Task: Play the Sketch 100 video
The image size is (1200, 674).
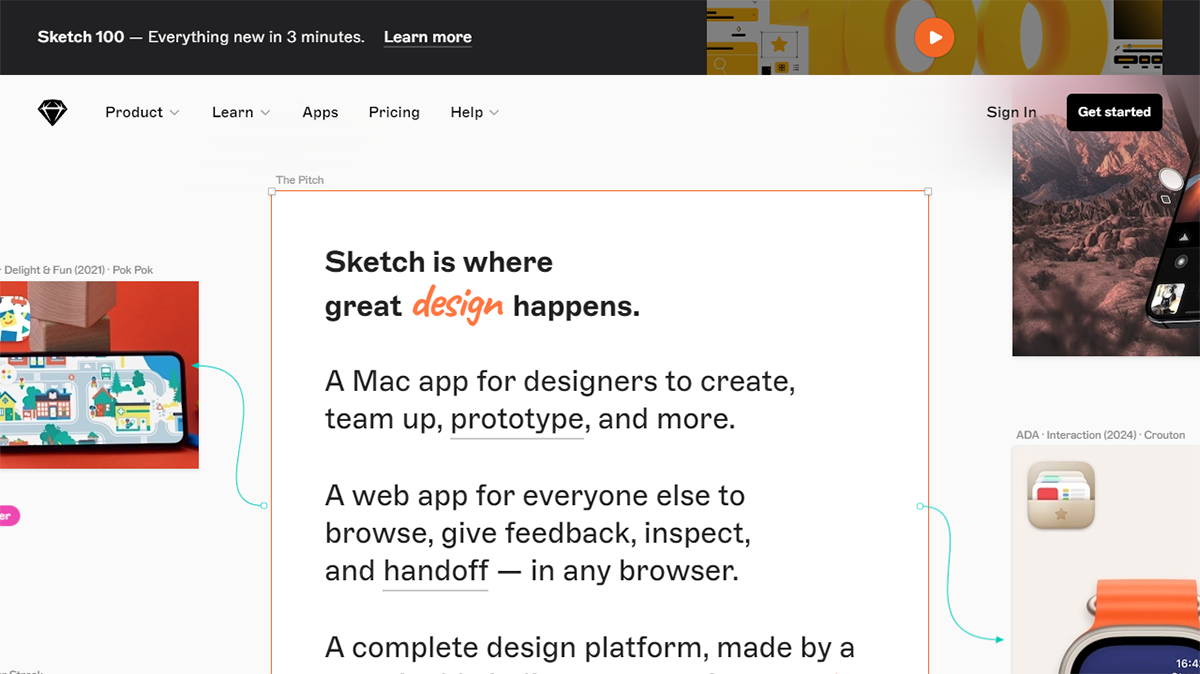Action: 934,38
